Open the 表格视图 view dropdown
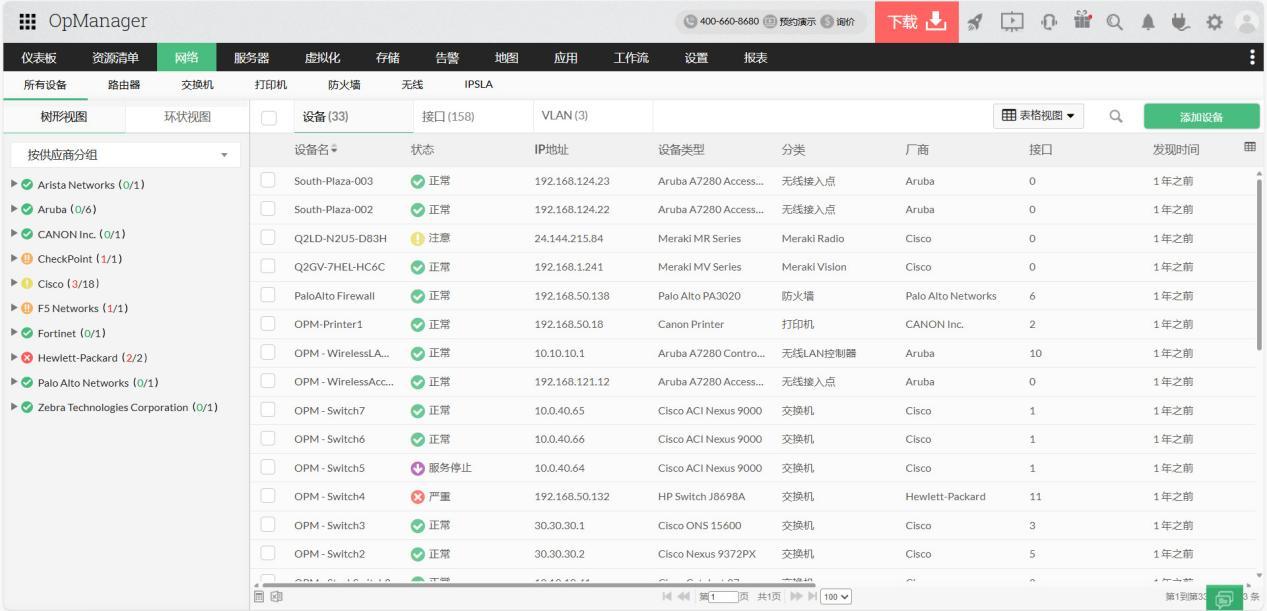The image size is (1267, 611). coord(1038,117)
